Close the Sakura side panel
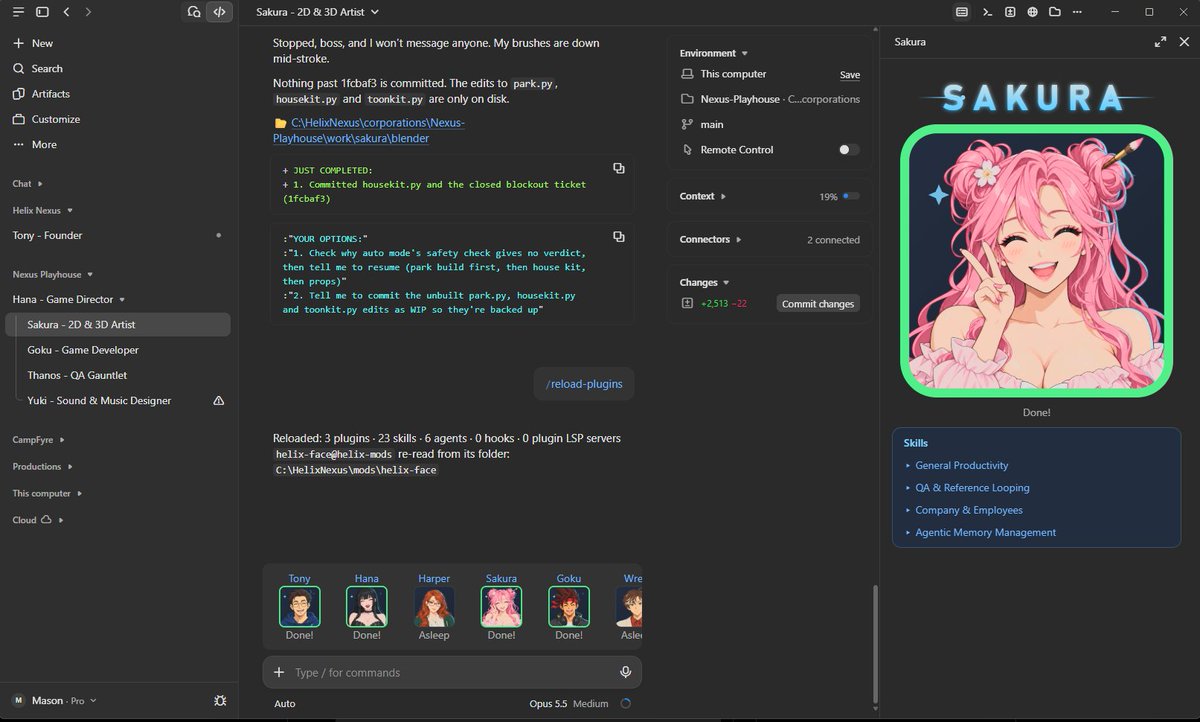 (1184, 42)
